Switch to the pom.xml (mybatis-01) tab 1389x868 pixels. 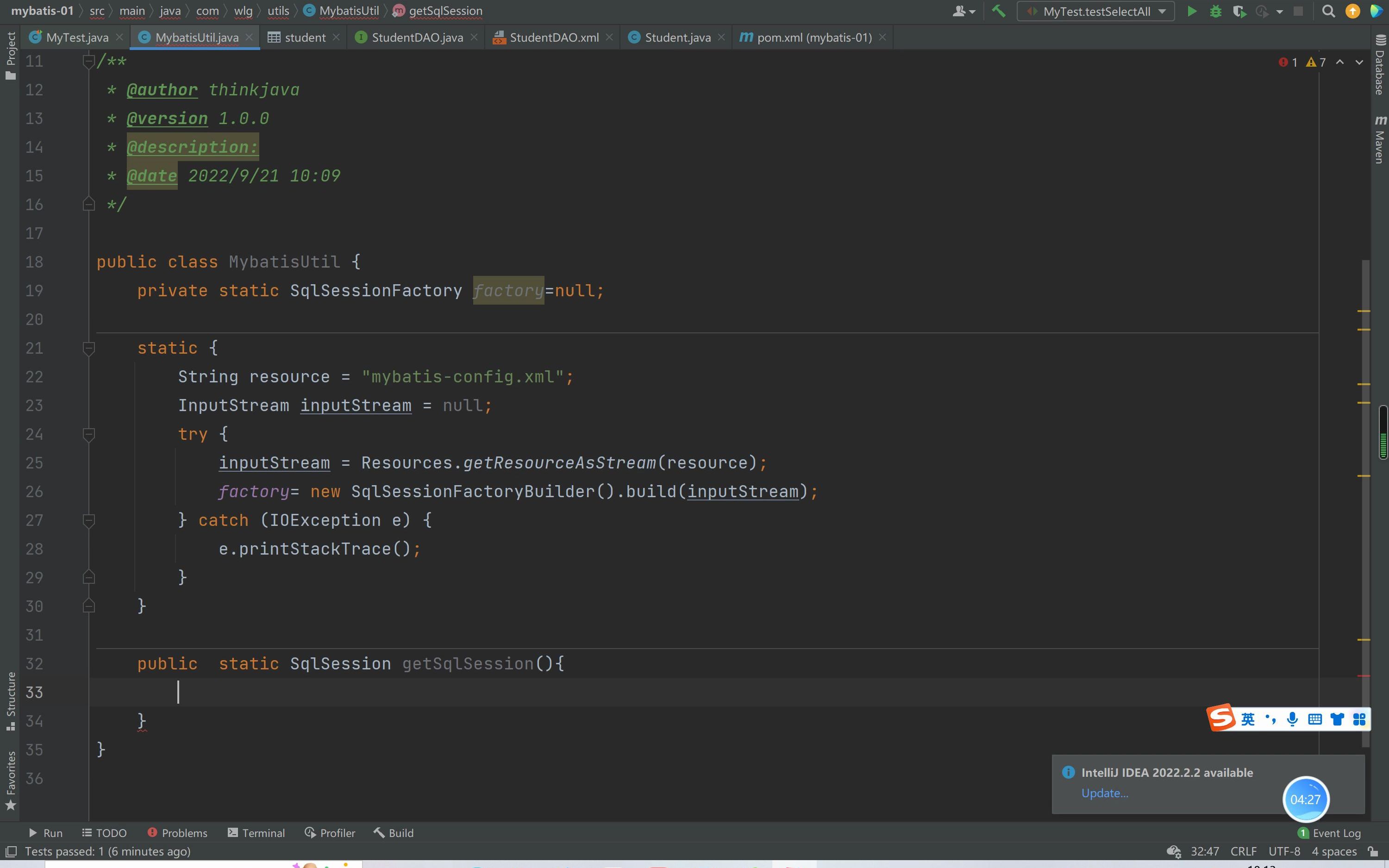(x=813, y=37)
